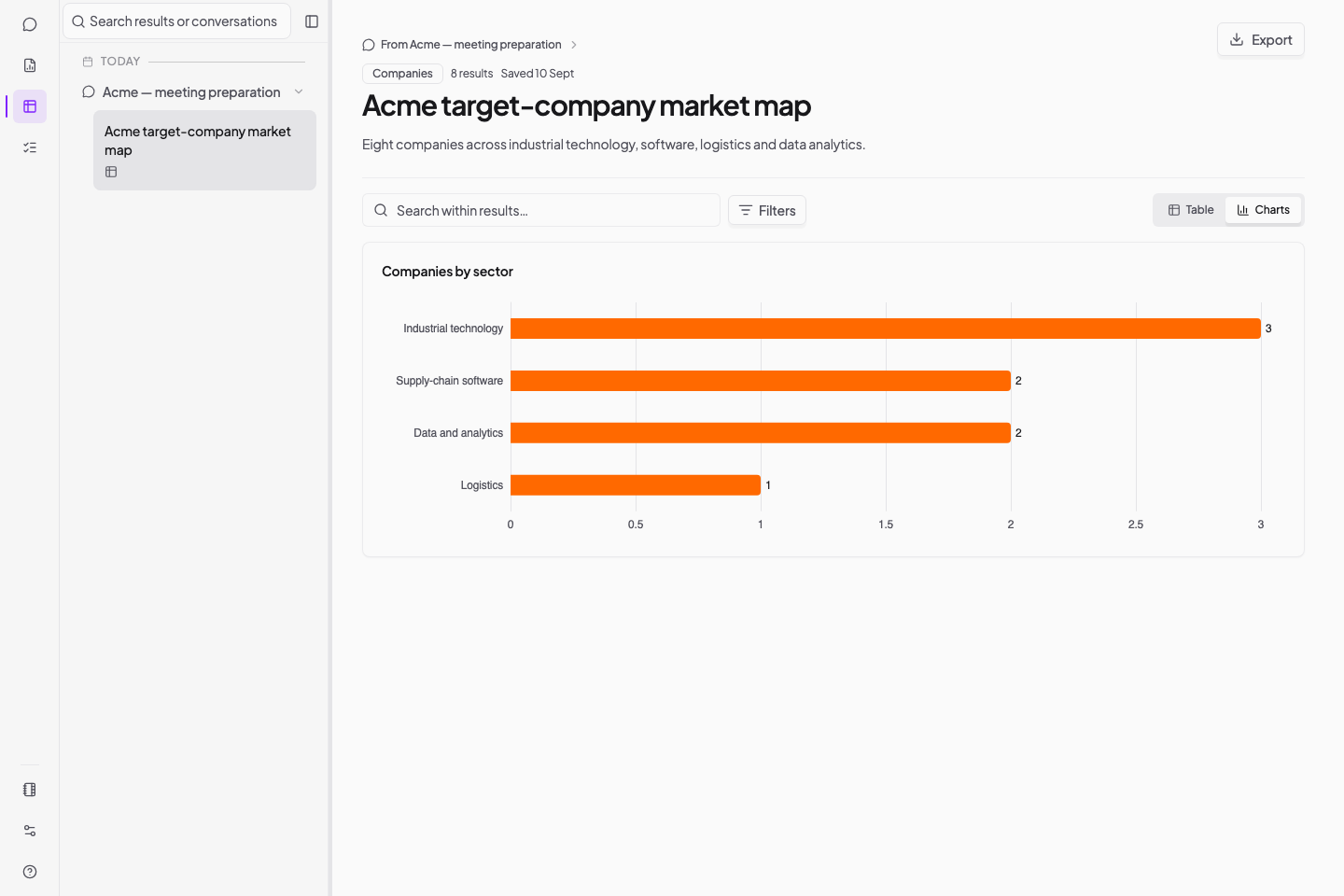
Task: Export the market map results
Action: [x=1261, y=39]
